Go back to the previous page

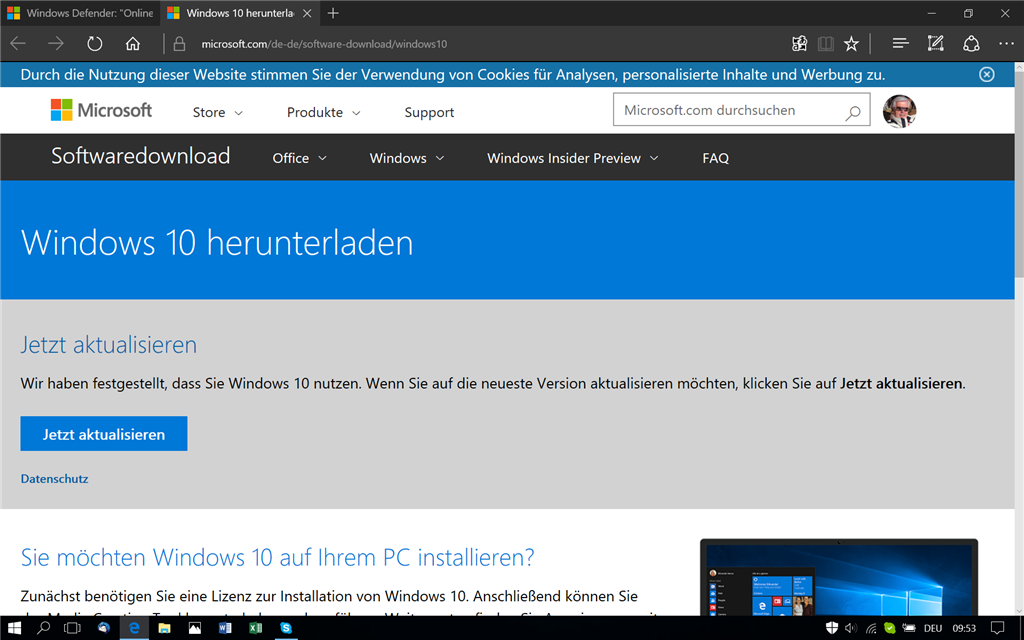(x=18, y=44)
